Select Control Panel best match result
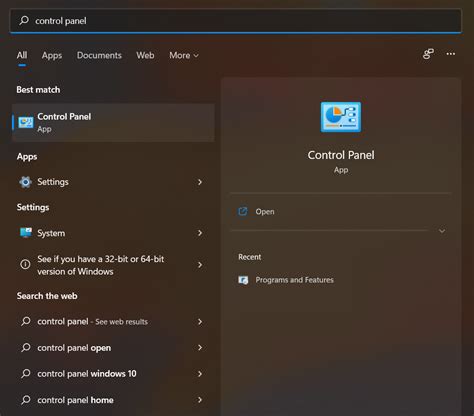474x416 pixels. [x=113, y=123]
